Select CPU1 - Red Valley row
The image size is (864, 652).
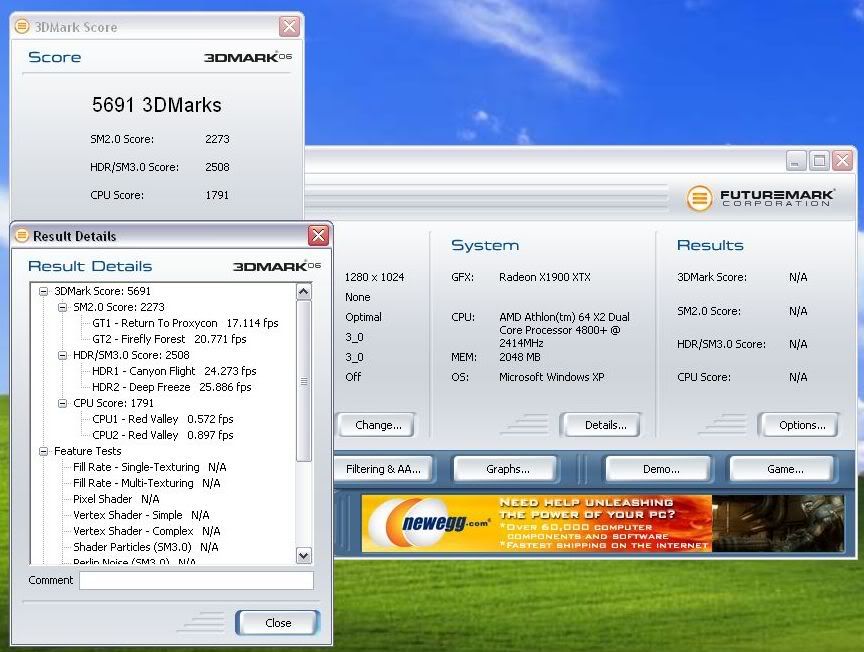point(163,419)
